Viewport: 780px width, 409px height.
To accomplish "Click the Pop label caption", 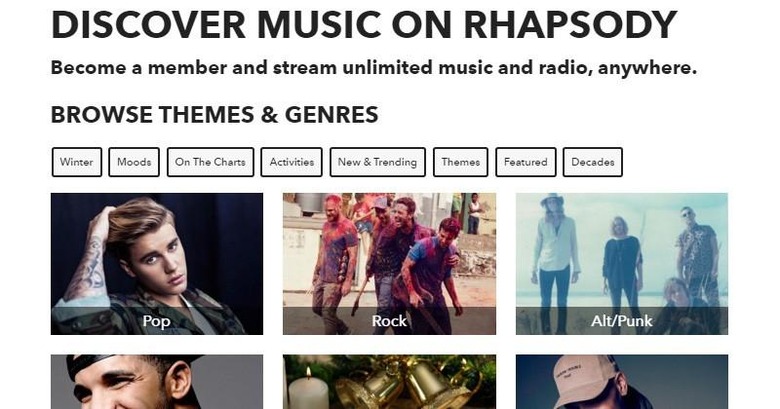I will point(157,321).
